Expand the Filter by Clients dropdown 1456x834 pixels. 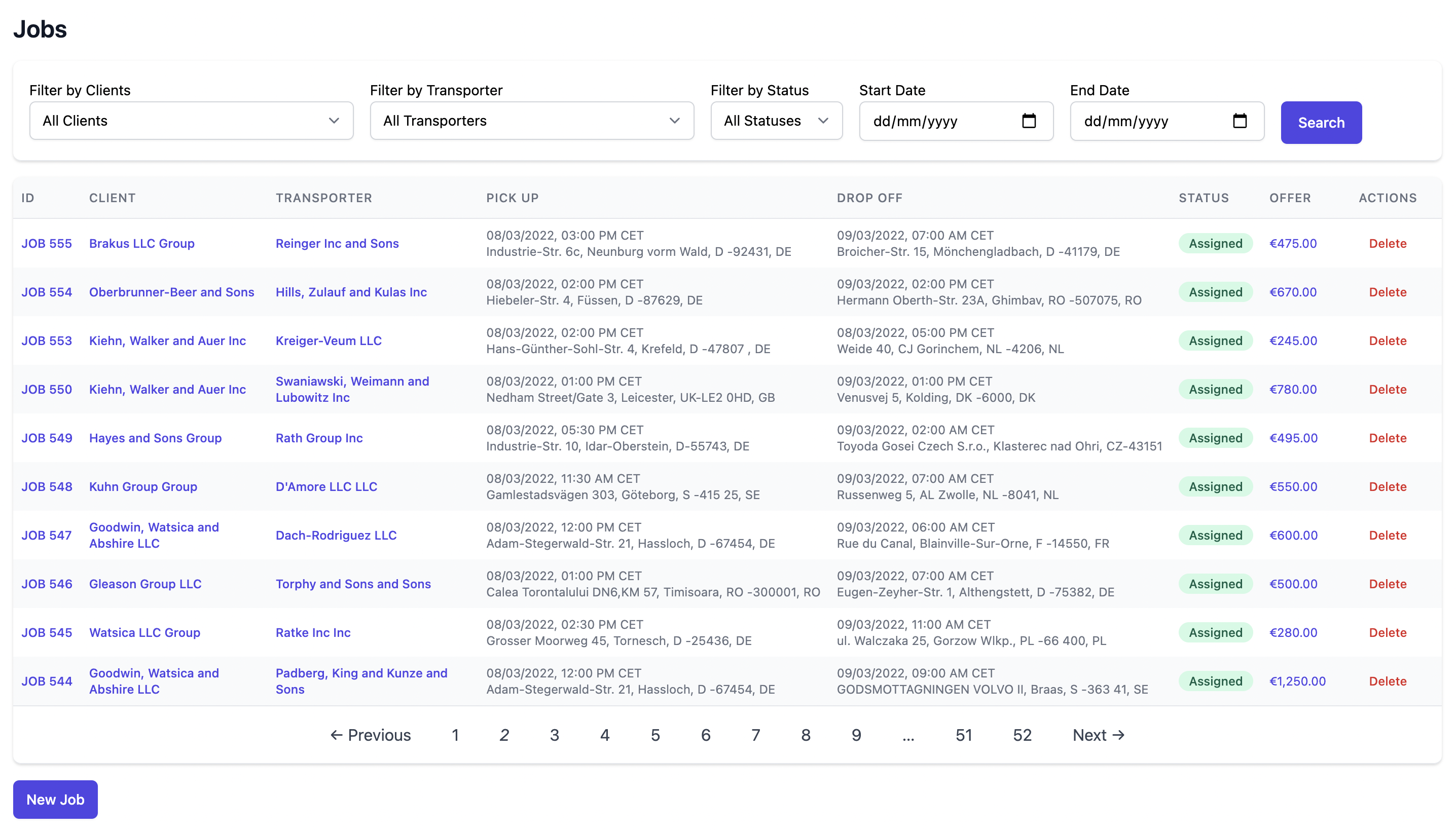pyautogui.click(x=191, y=121)
